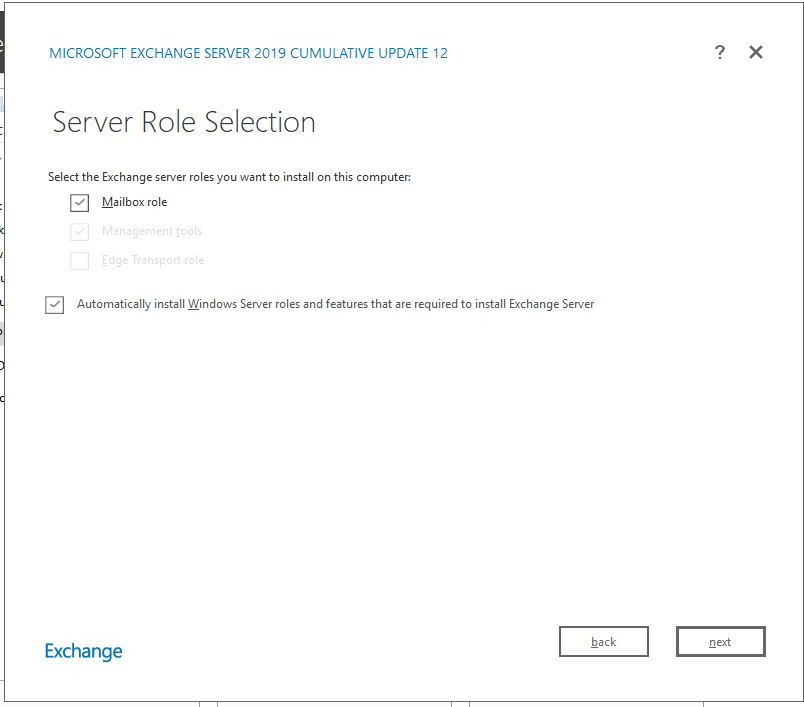The image size is (804, 707).
Task: Click the Exchange Server 2019 Cumulative Update title
Action: (x=248, y=53)
